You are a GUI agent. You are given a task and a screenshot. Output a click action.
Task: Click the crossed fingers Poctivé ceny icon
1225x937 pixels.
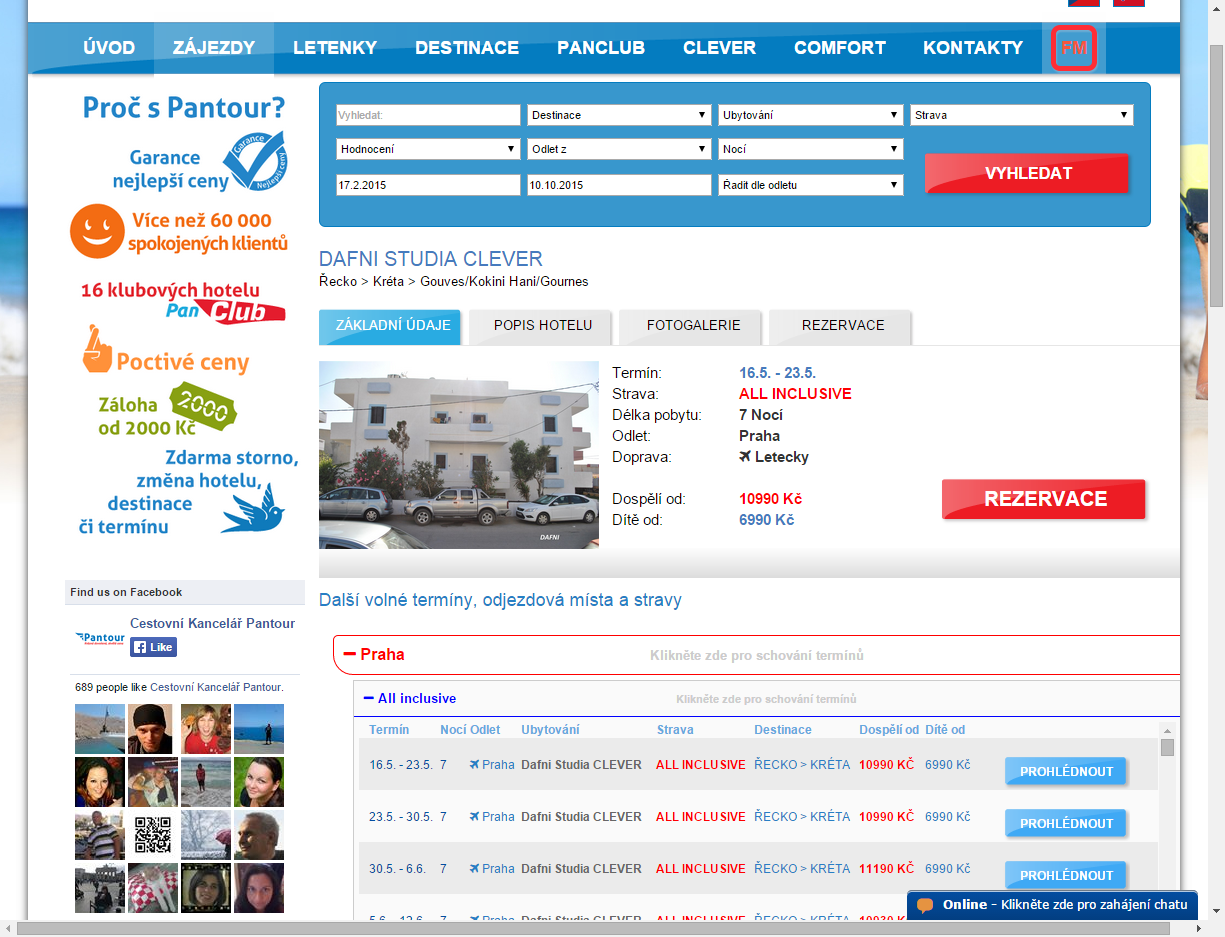click(x=97, y=350)
